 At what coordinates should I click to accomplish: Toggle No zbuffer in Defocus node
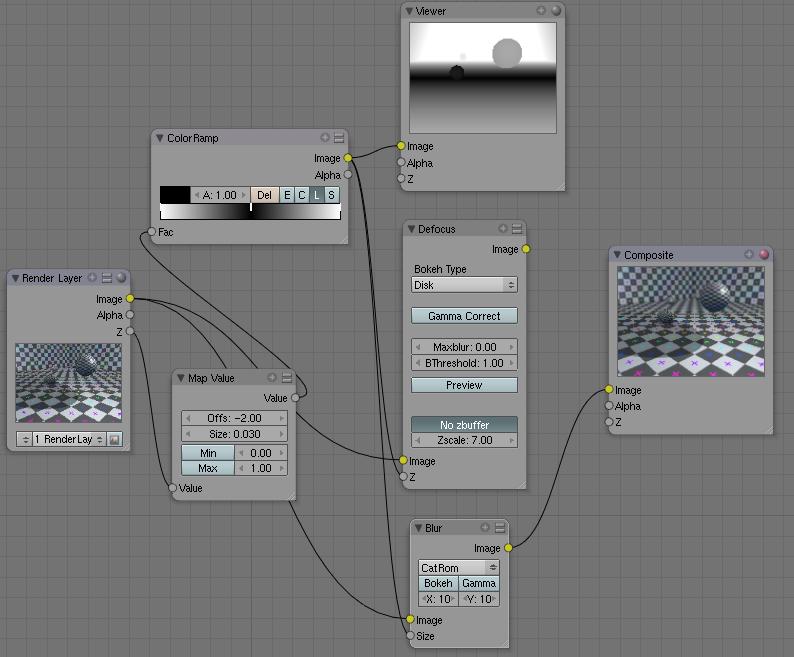point(464,424)
